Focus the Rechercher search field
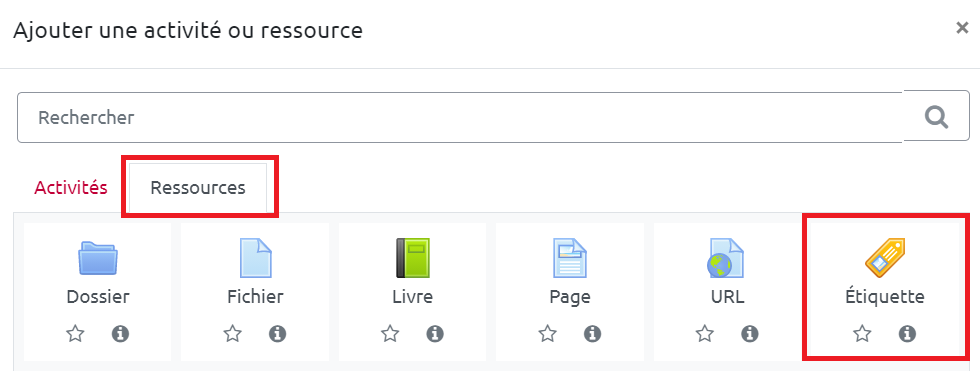The height and width of the screenshot is (371, 980). (459, 117)
